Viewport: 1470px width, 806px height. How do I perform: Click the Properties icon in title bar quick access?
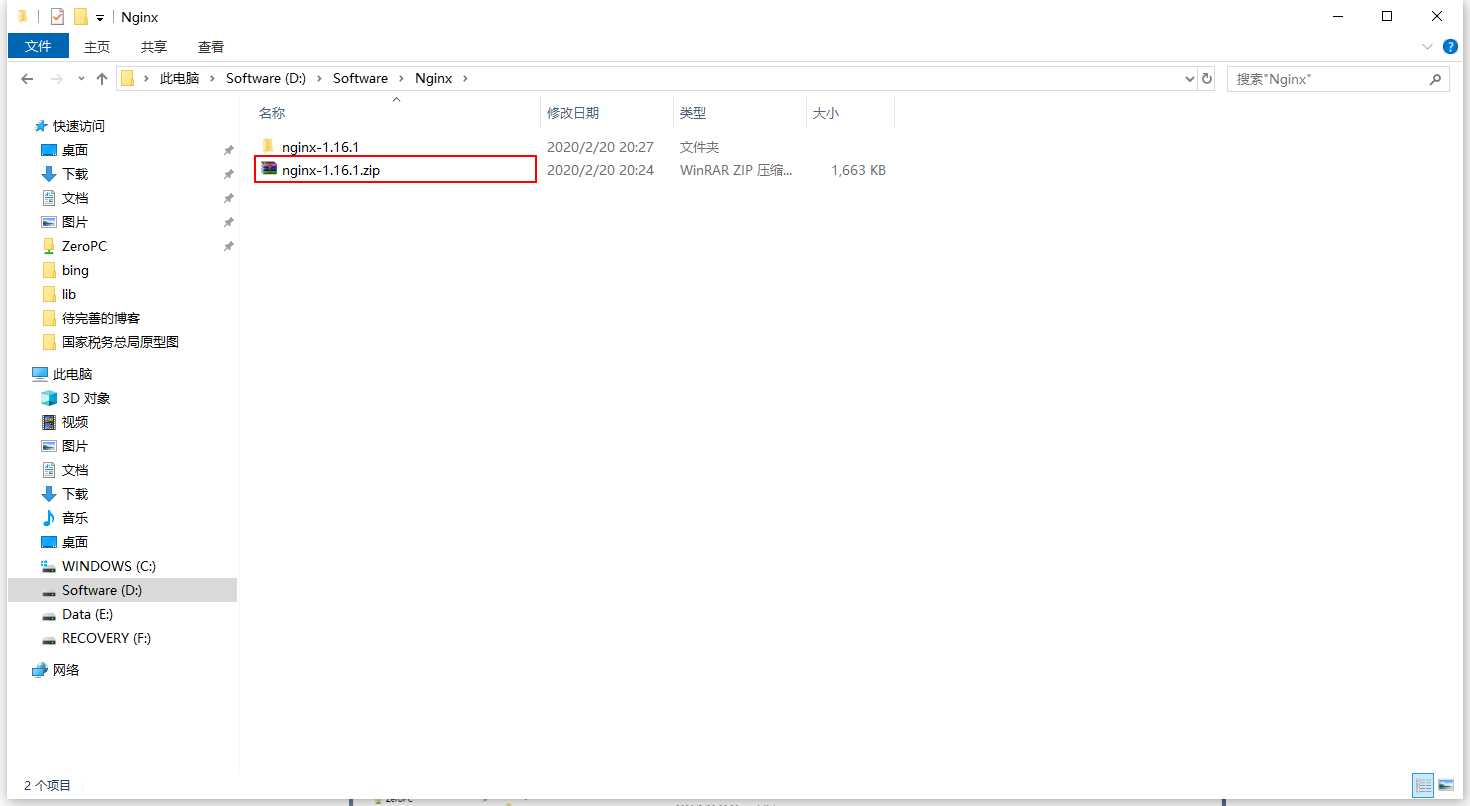(x=57, y=17)
